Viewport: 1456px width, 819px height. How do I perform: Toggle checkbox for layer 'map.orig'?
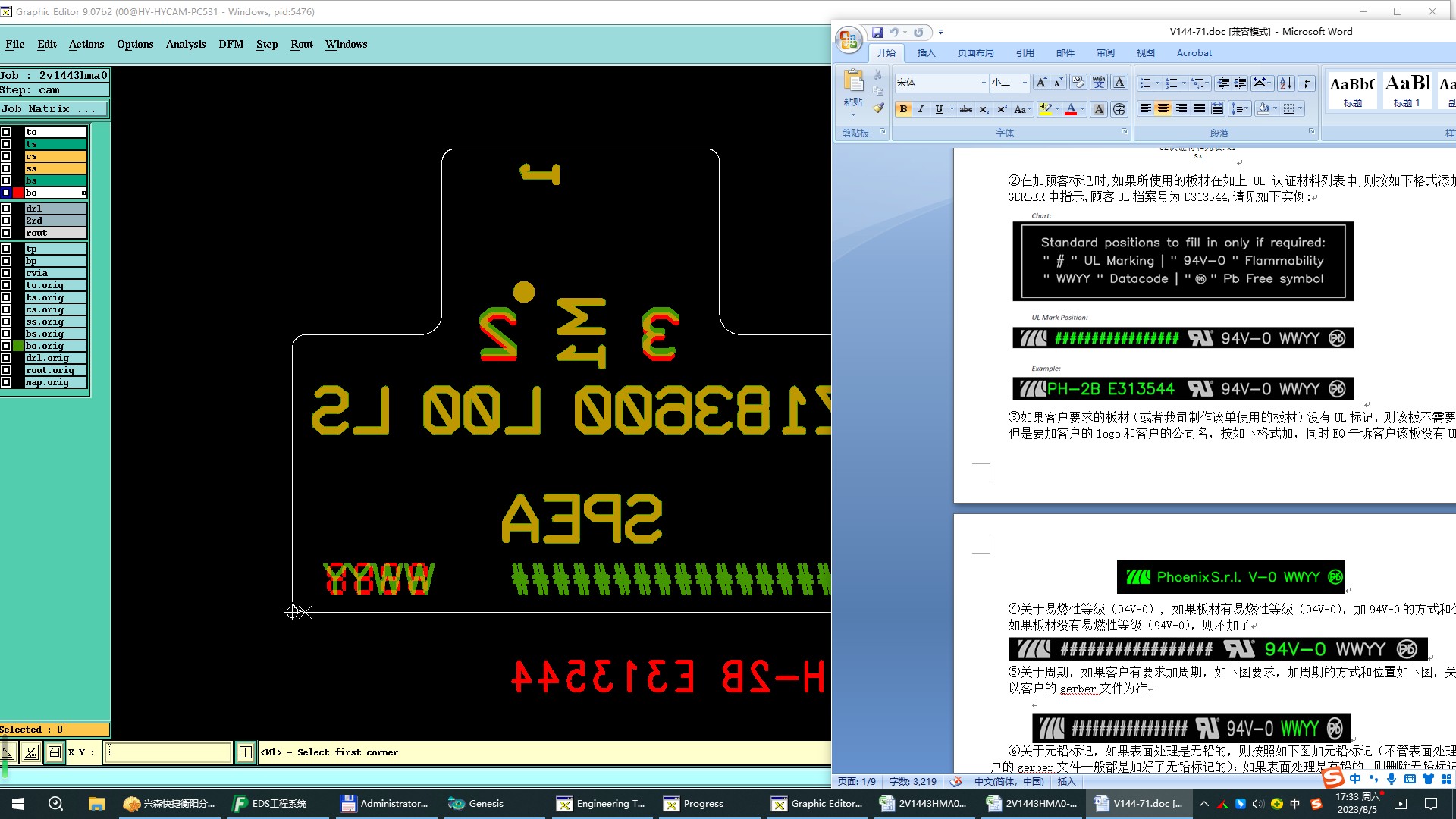[x=6, y=382]
